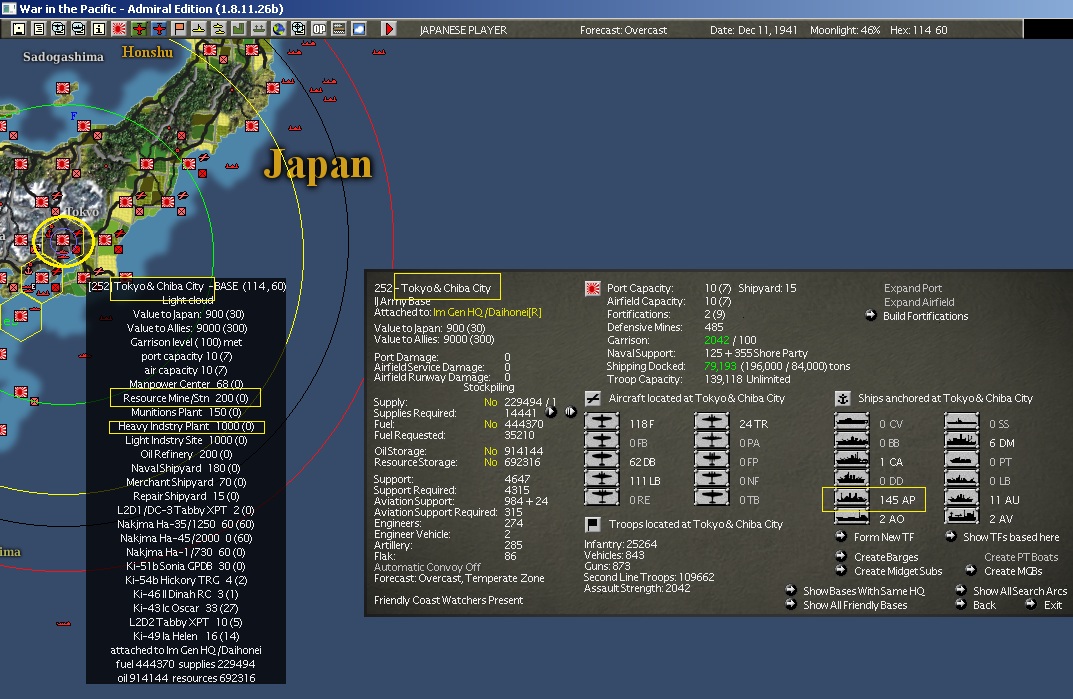Open the info (i) toolbar icon

coord(99,29)
